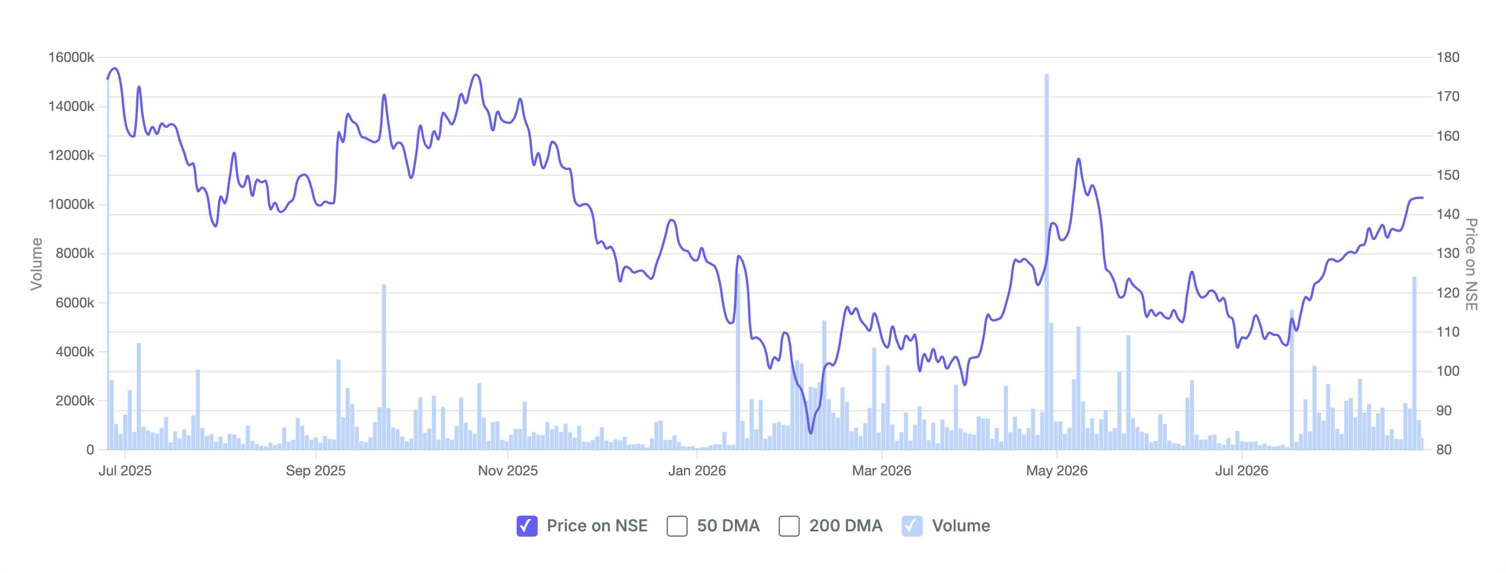Viewport: 1506px width, 573px height.
Task: Click the '200 DMA' legend label
Action: (845, 526)
